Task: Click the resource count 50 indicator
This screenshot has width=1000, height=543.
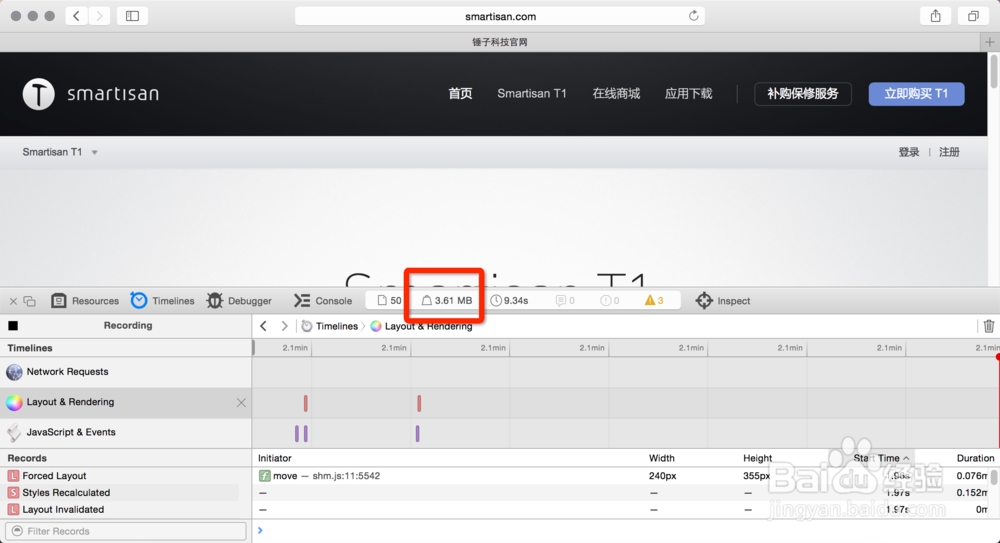Action: 389,301
